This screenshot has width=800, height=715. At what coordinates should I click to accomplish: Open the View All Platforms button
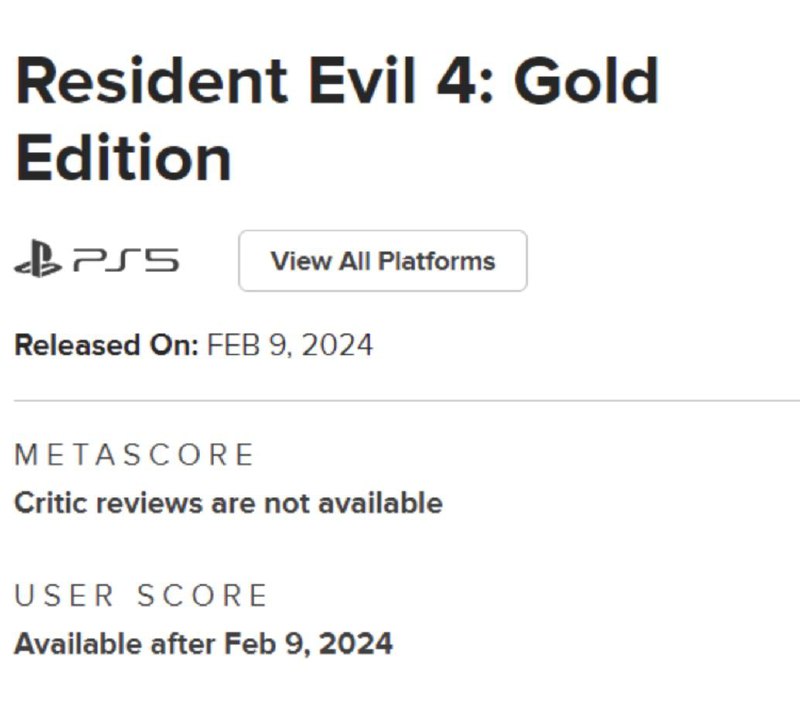click(x=382, y=261)
